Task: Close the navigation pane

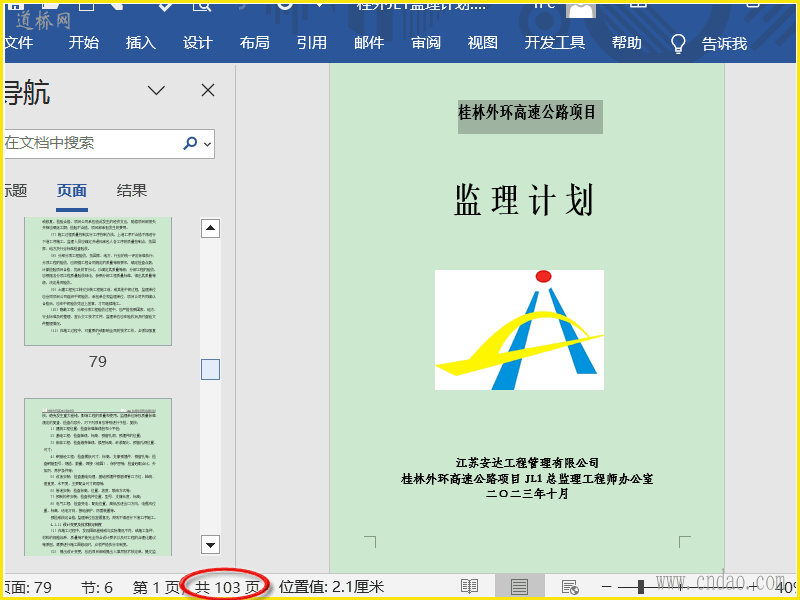Action: click(208, 90)
